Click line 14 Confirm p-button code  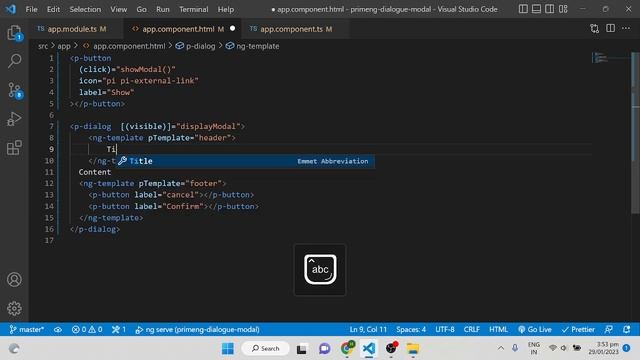pyautogui.click(x=173, y=207)
